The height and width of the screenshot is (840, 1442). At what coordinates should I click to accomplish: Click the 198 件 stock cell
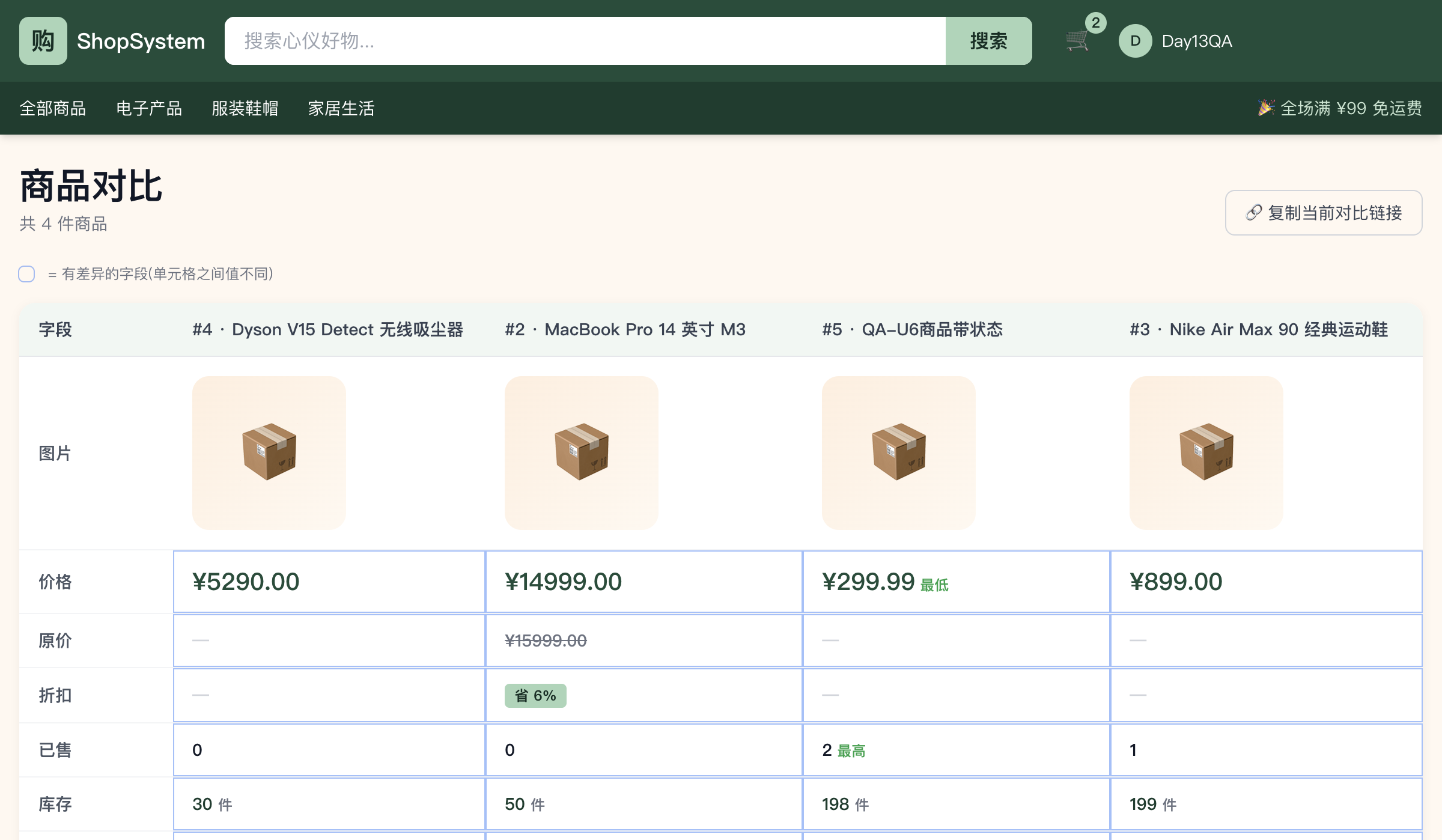(957, 804)
